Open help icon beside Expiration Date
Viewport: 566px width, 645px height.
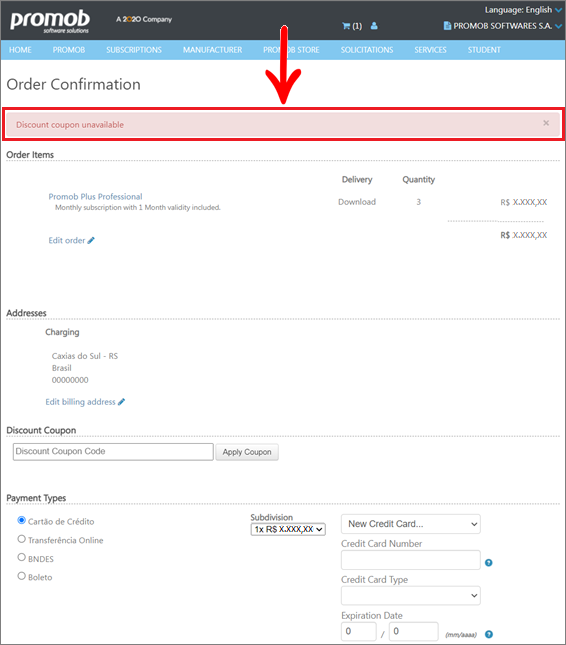coord(489,634)
